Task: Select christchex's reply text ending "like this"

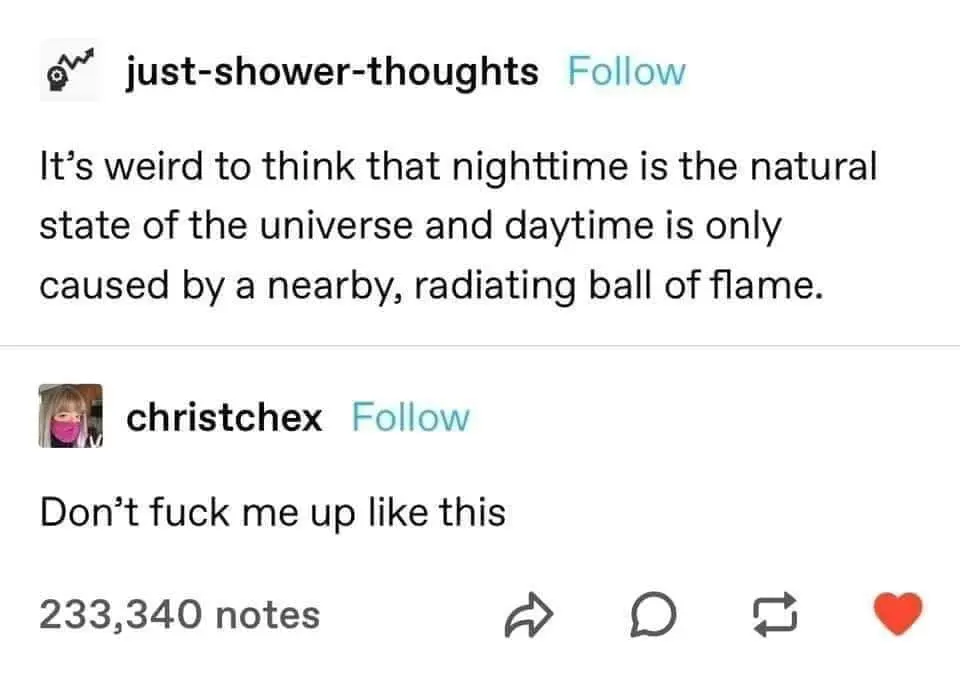Action: pyautogui.click(x=273, y=512)
